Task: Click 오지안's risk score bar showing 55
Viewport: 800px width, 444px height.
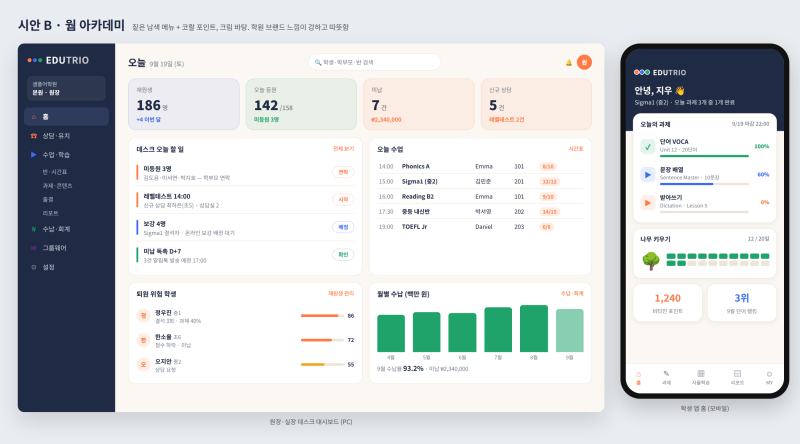Action: [322, 364]
